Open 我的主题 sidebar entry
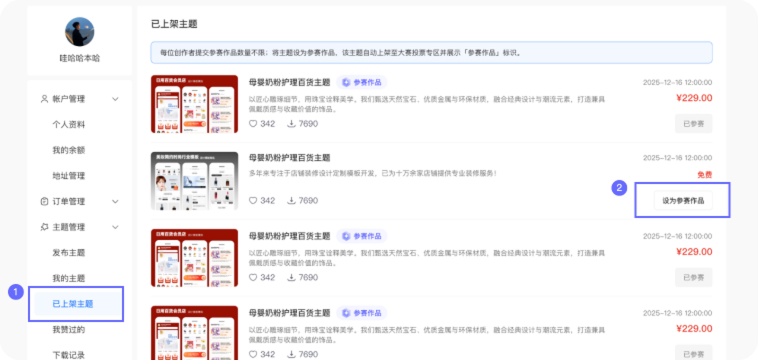This screenshot has width=758, height=360. [69, 278]
